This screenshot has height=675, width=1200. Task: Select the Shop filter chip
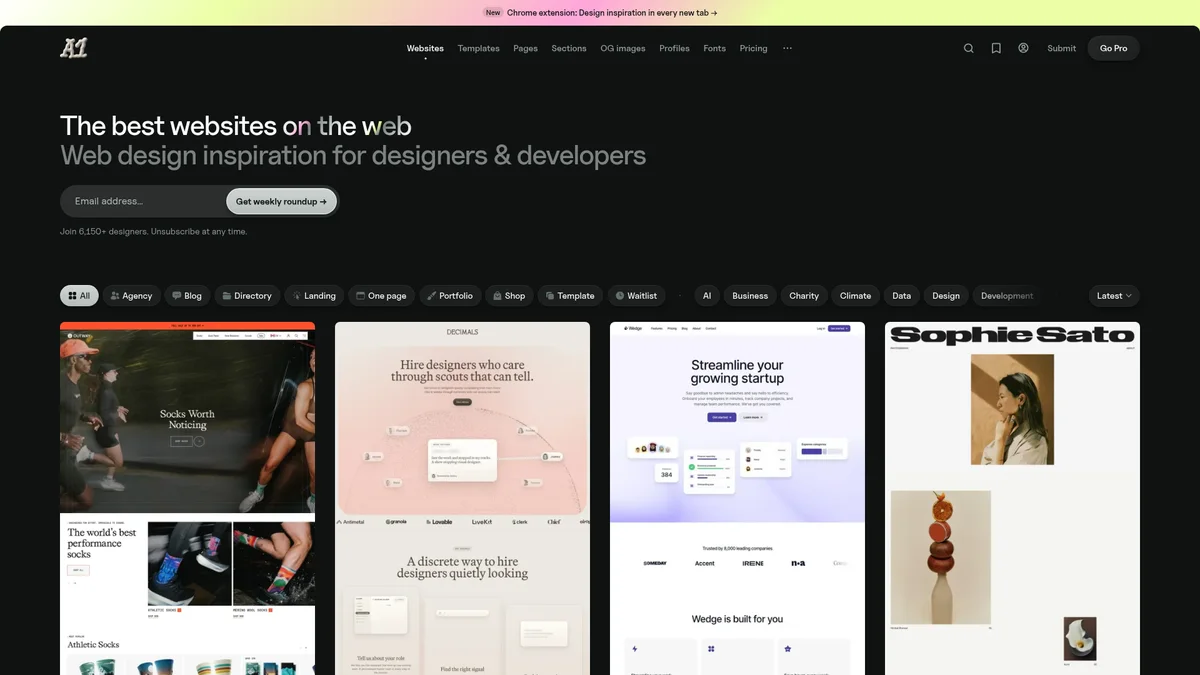[509, 296]
